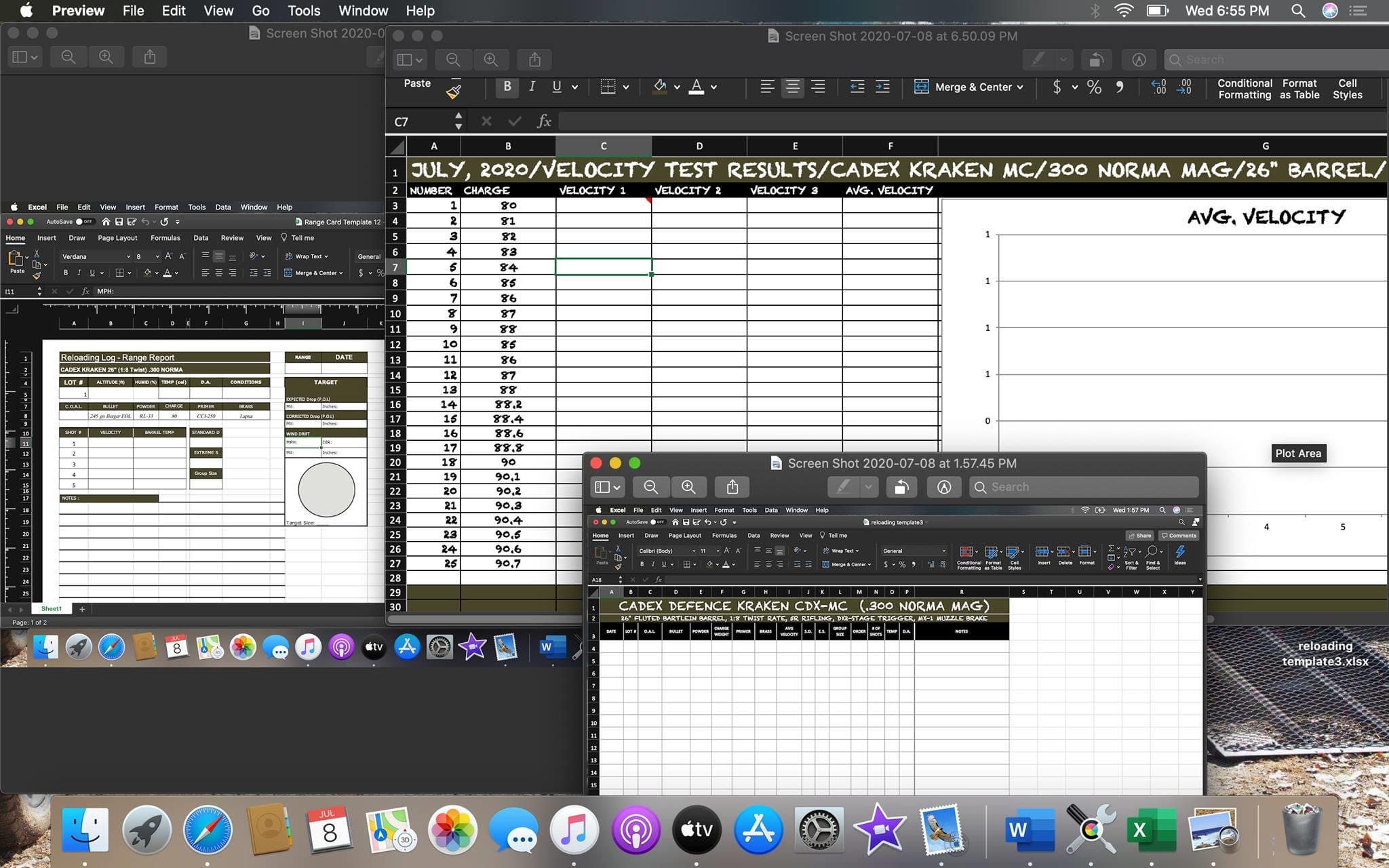Click Share icon in the 6.50.09 PM window
Image resolution: width=1389 pixels, height=868 pixels.
[534, 60]
